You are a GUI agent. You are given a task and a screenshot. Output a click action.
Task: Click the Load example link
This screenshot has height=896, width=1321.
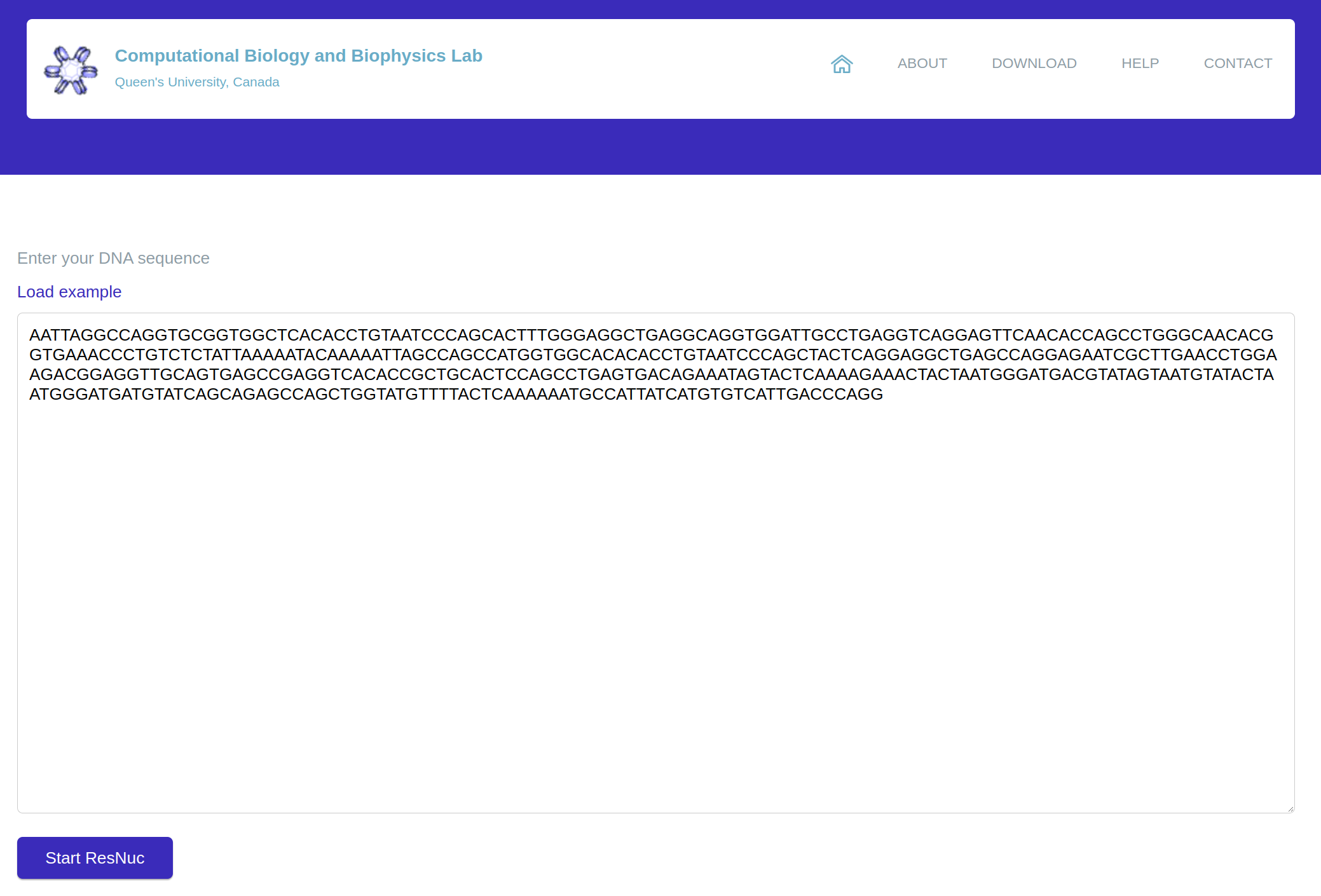pyautogui.click(x=69, y=292)
